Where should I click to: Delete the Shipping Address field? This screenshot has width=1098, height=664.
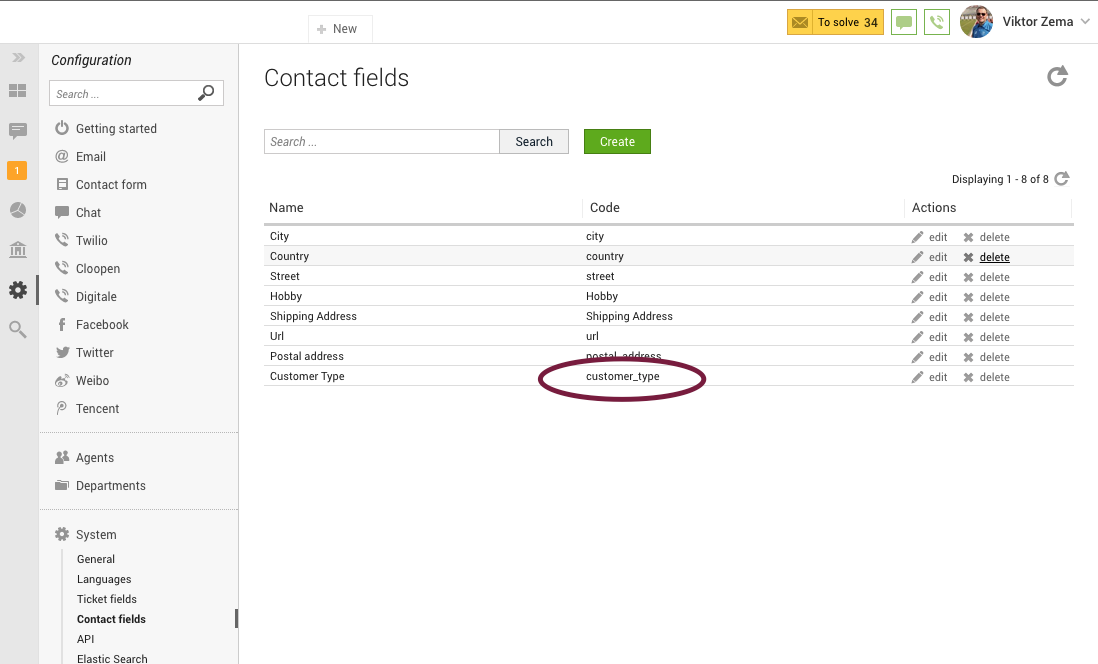(986, 317)
